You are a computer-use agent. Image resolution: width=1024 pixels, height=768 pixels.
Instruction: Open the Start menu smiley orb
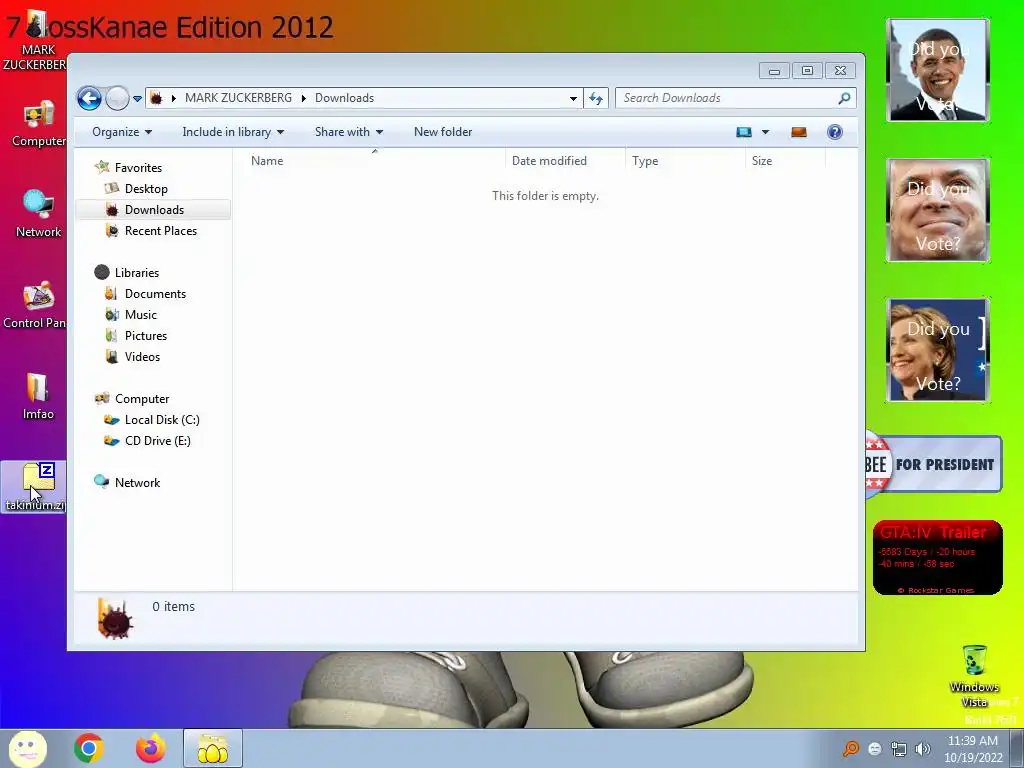click(x=27, y=748)
